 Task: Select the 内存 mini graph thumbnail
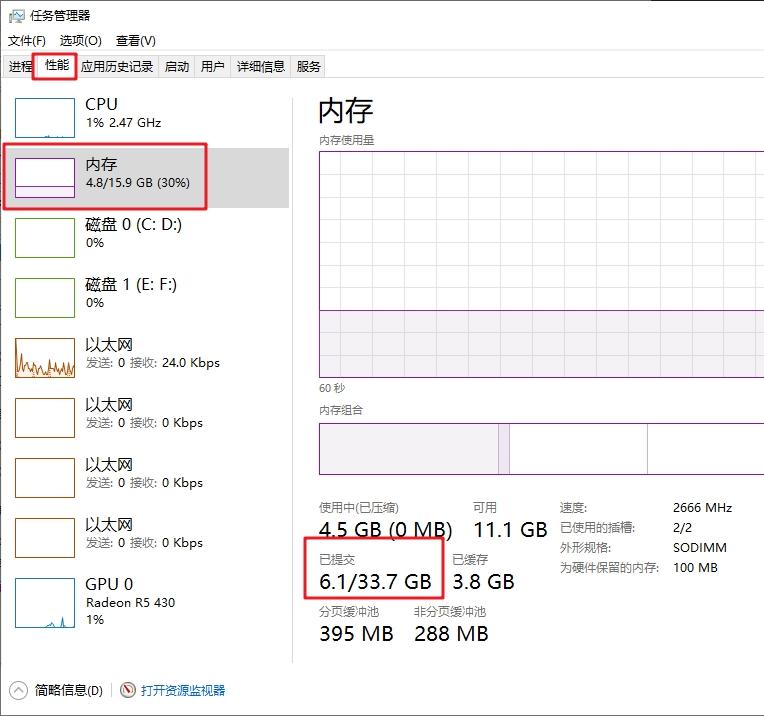(45, 178)
